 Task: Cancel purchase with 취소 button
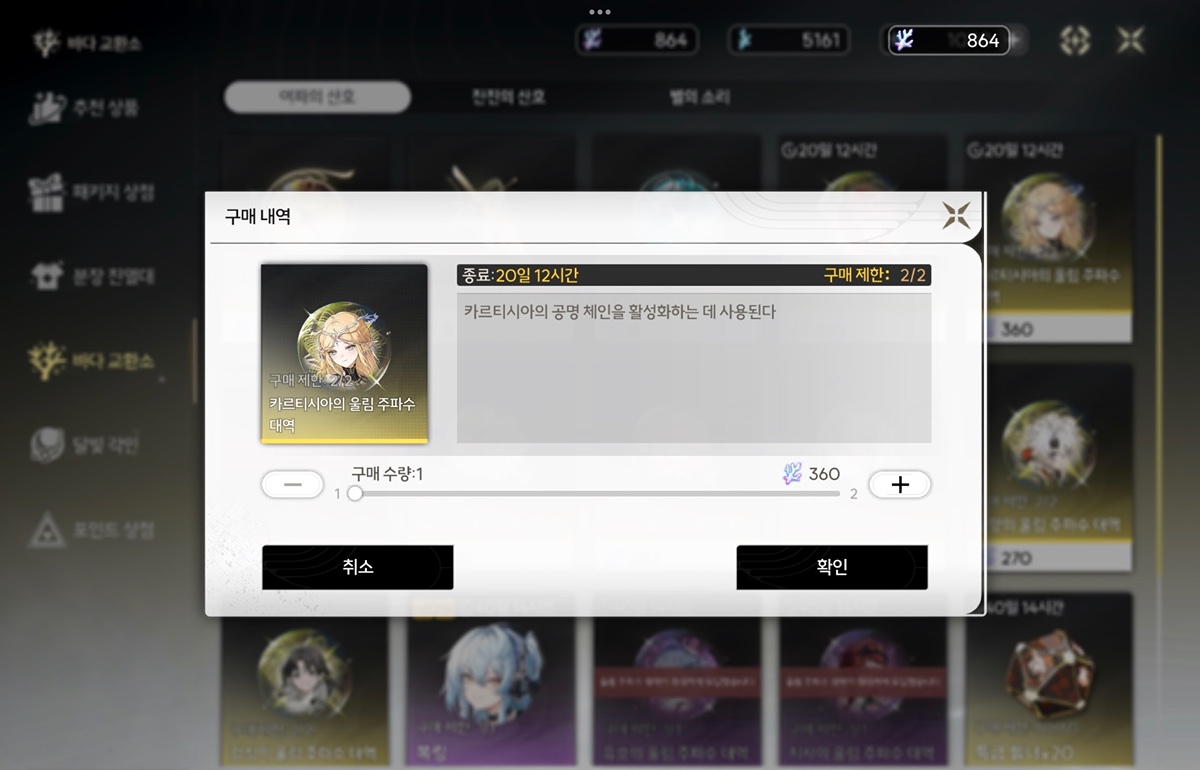click(x=358, y=567)
